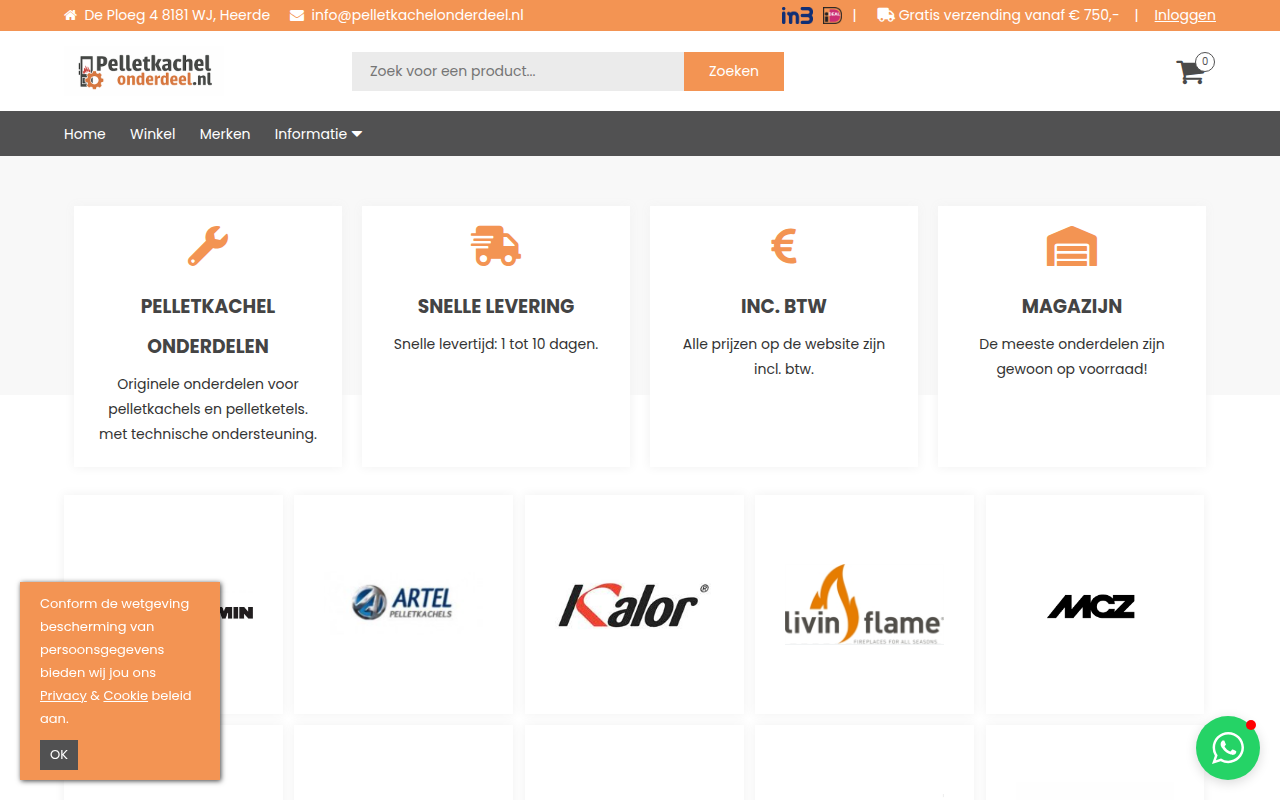Click the Pelletkachelonderdeel.nl site logo

point(145,71)
